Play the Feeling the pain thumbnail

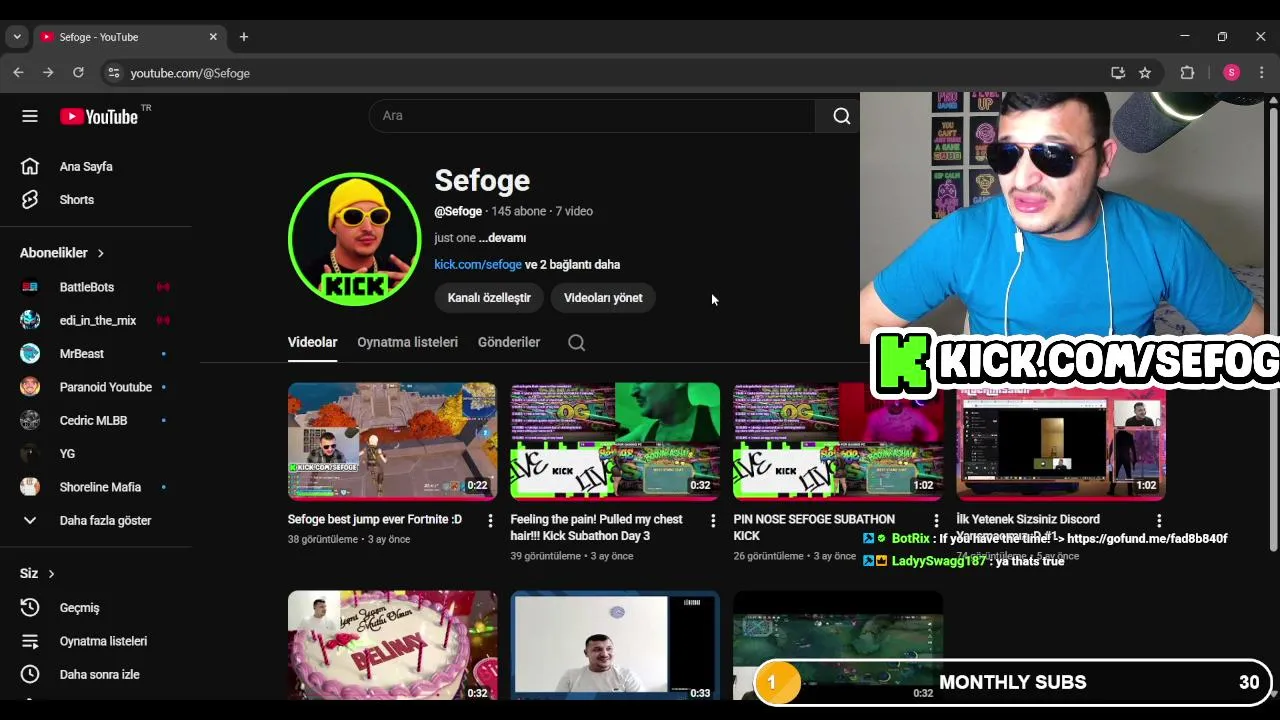coord(615,441)
